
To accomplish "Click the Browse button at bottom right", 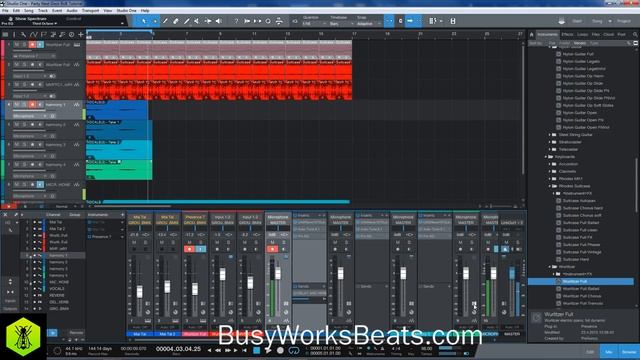I will [x=629, y=352].
